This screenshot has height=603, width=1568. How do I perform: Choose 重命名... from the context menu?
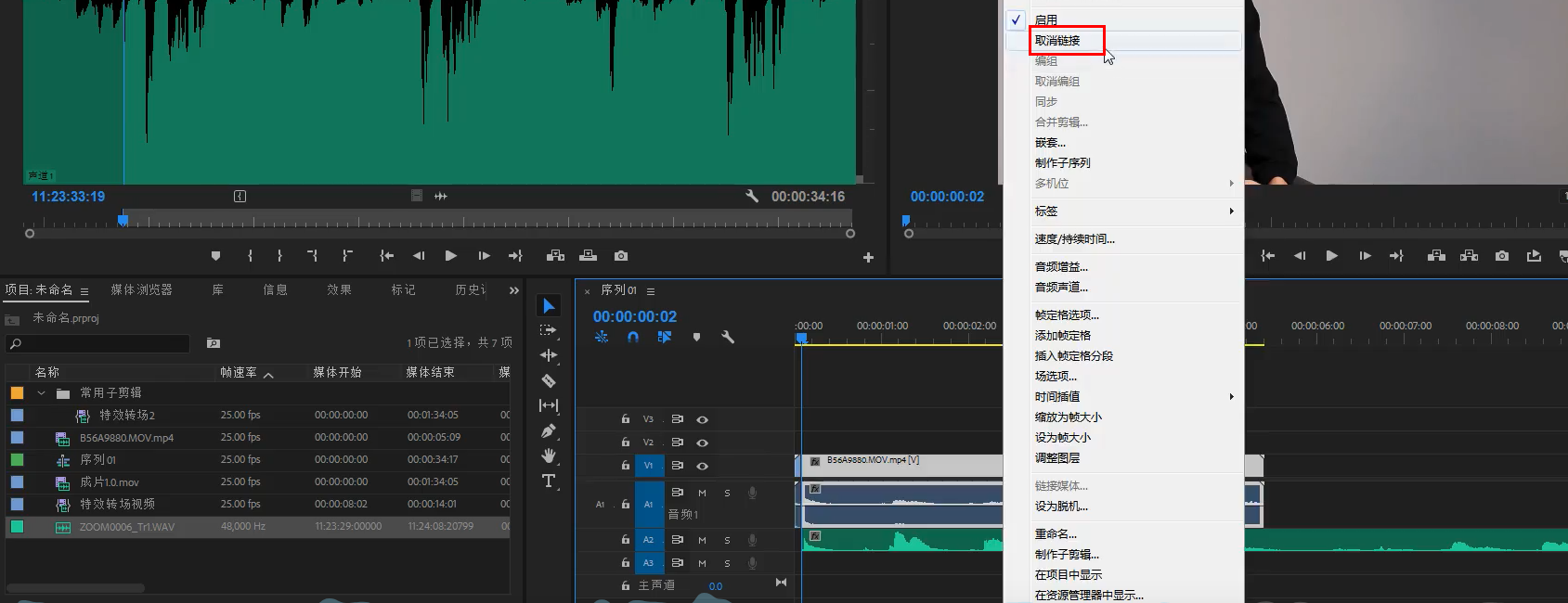tap(1123, 534)
